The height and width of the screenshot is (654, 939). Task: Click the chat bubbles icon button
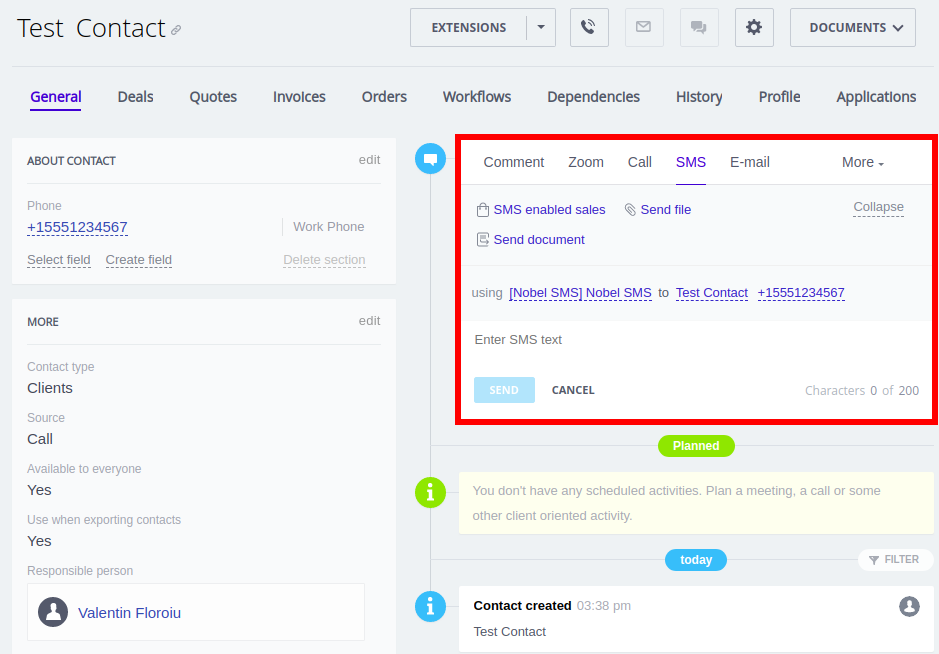click(x=699, y=28)
